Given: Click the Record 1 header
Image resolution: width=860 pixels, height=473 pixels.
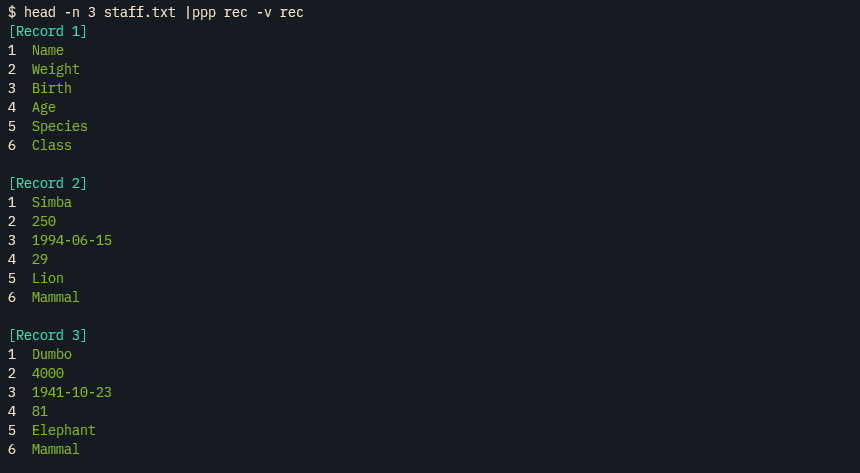Looking at the screenshot, I should coord(48,31).
